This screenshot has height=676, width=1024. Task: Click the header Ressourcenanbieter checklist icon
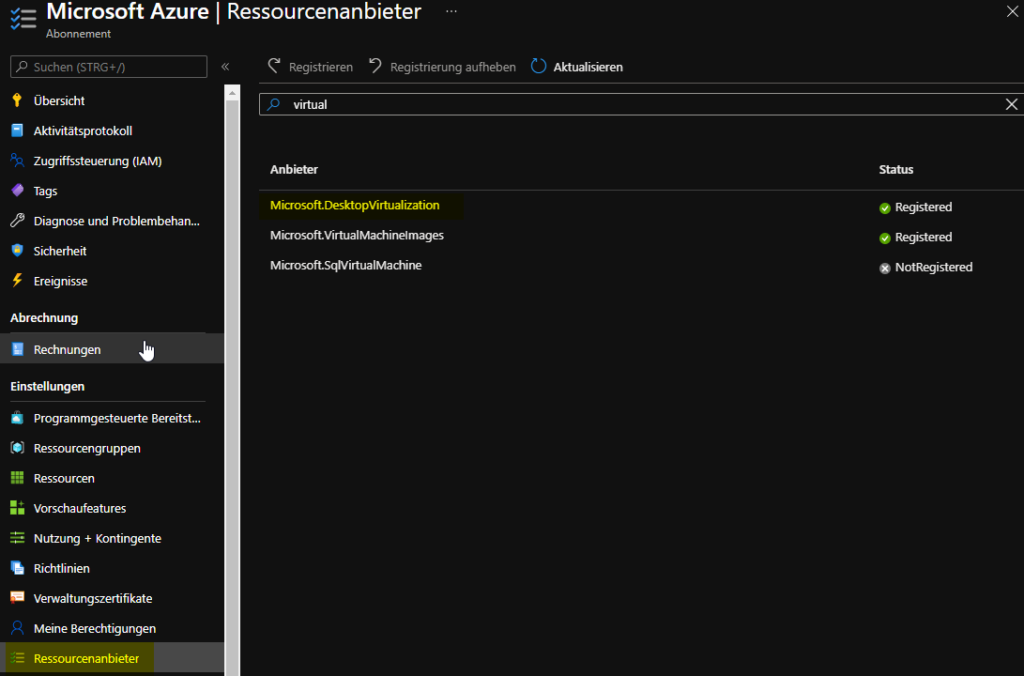(x=24, y=18)
